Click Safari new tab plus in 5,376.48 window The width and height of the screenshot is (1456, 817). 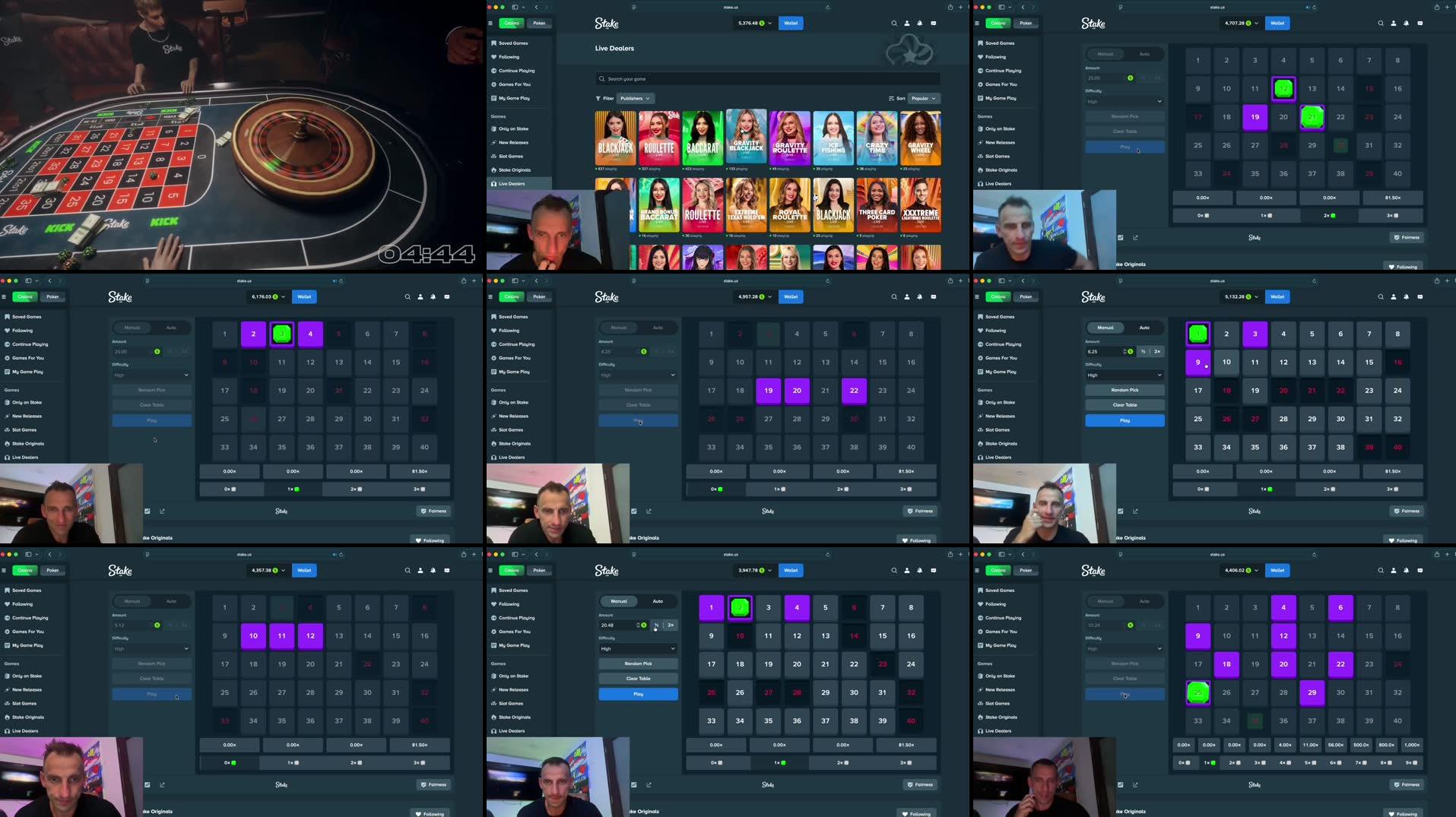pos(960,7)
